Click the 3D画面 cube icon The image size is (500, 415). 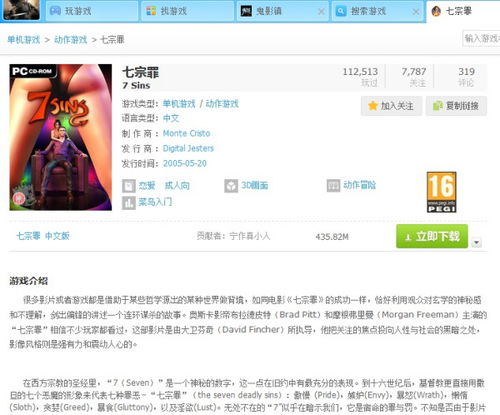click(231, 186)
